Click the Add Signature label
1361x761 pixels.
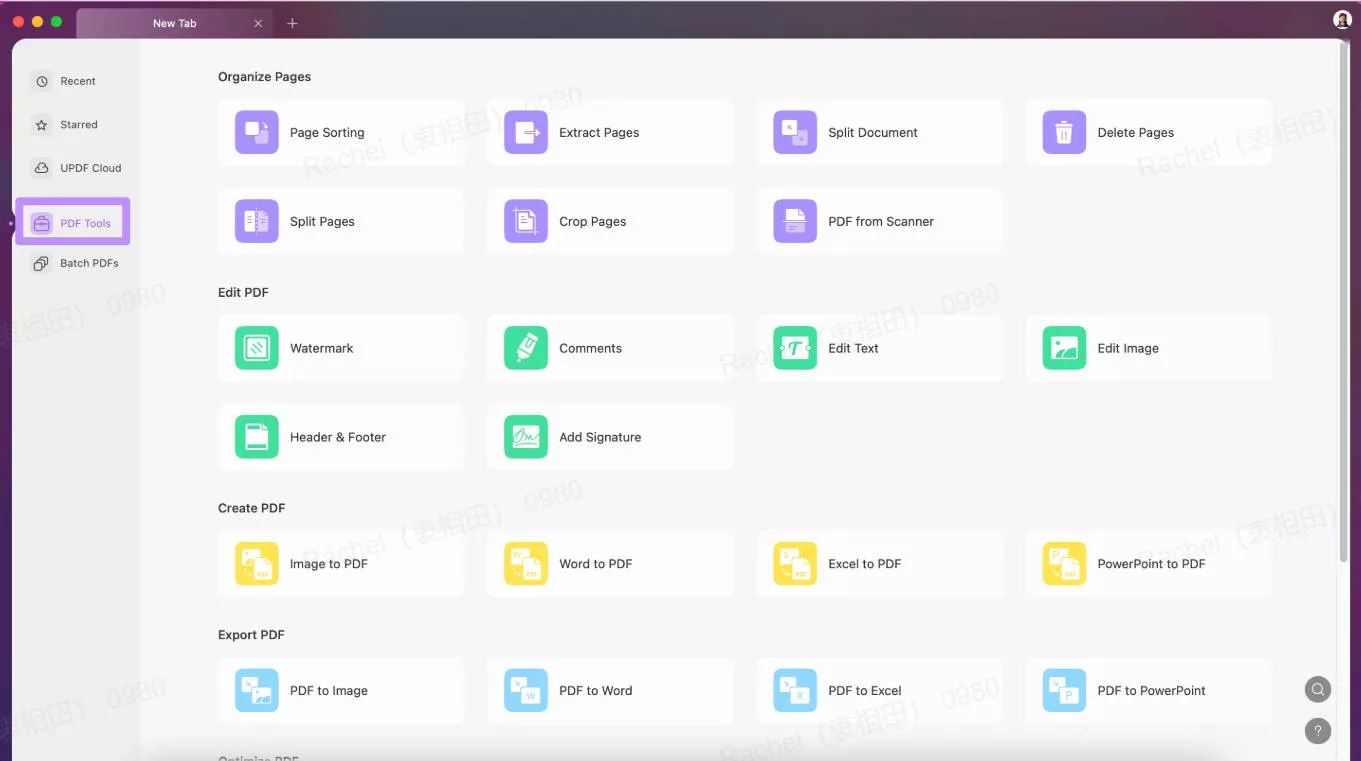click(x=600, y=438)
